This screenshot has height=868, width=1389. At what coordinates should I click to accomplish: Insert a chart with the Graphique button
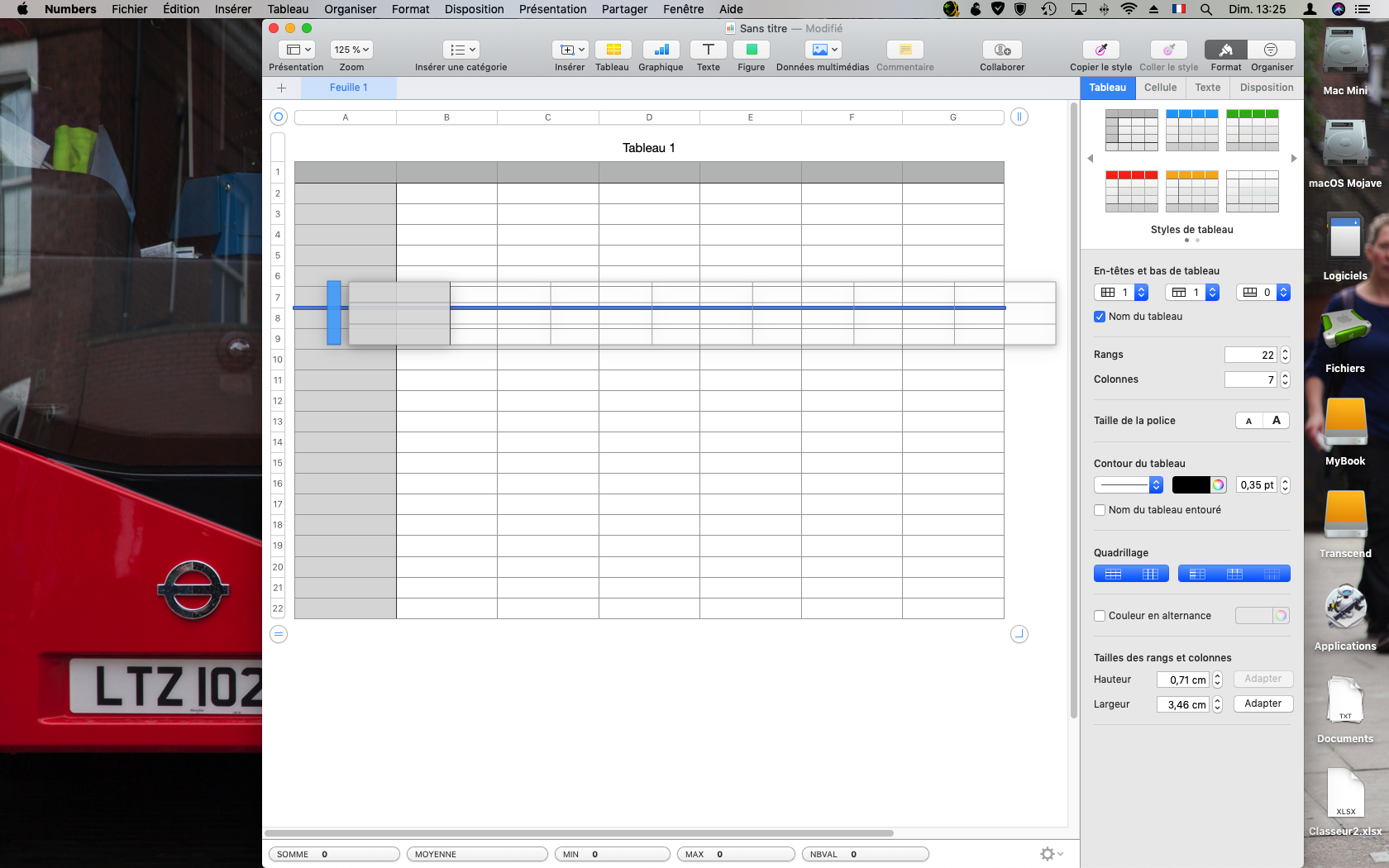(x=661, y=50)
